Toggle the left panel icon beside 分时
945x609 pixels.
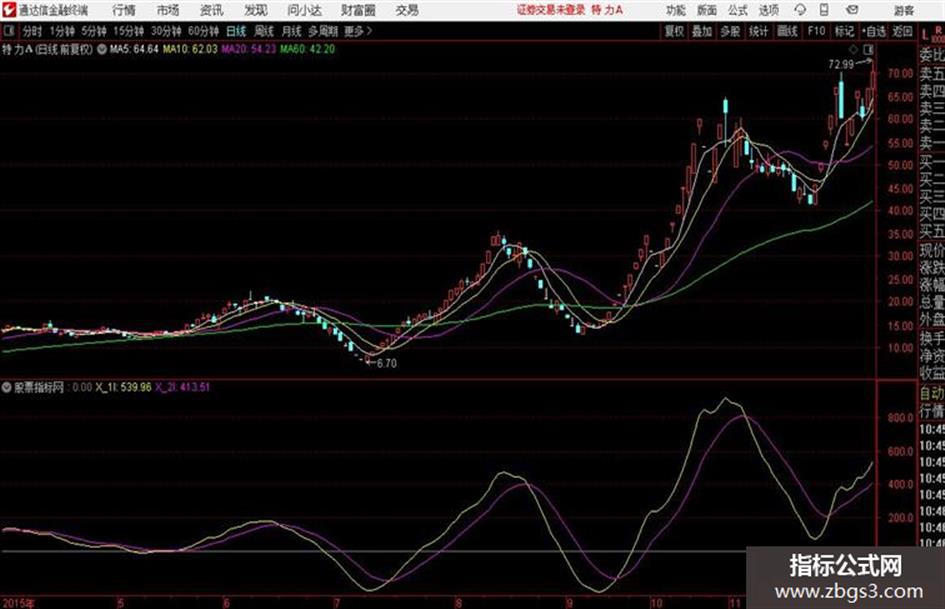point(9,31)
